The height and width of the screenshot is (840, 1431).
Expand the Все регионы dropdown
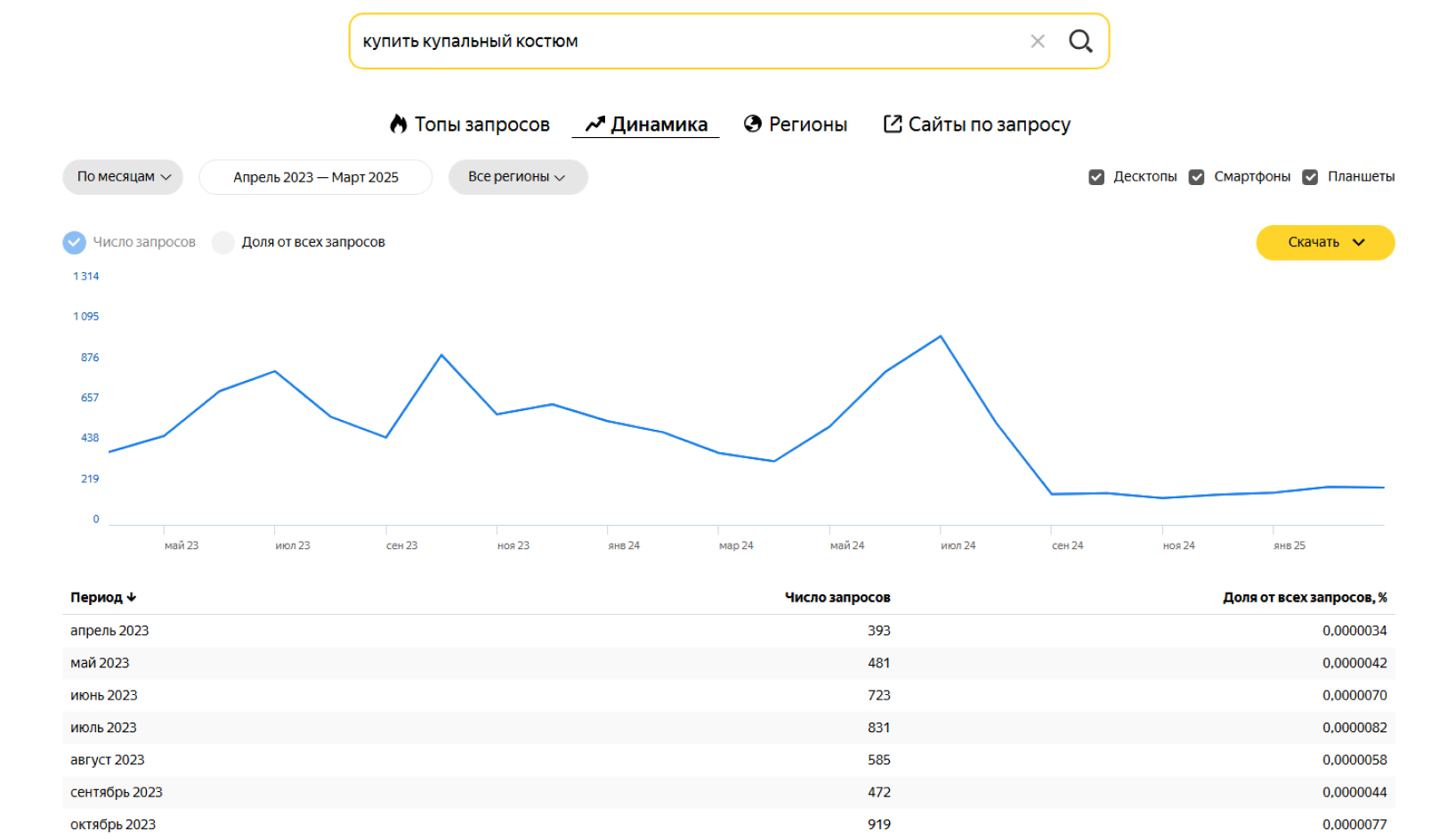[x=517, y=177]
